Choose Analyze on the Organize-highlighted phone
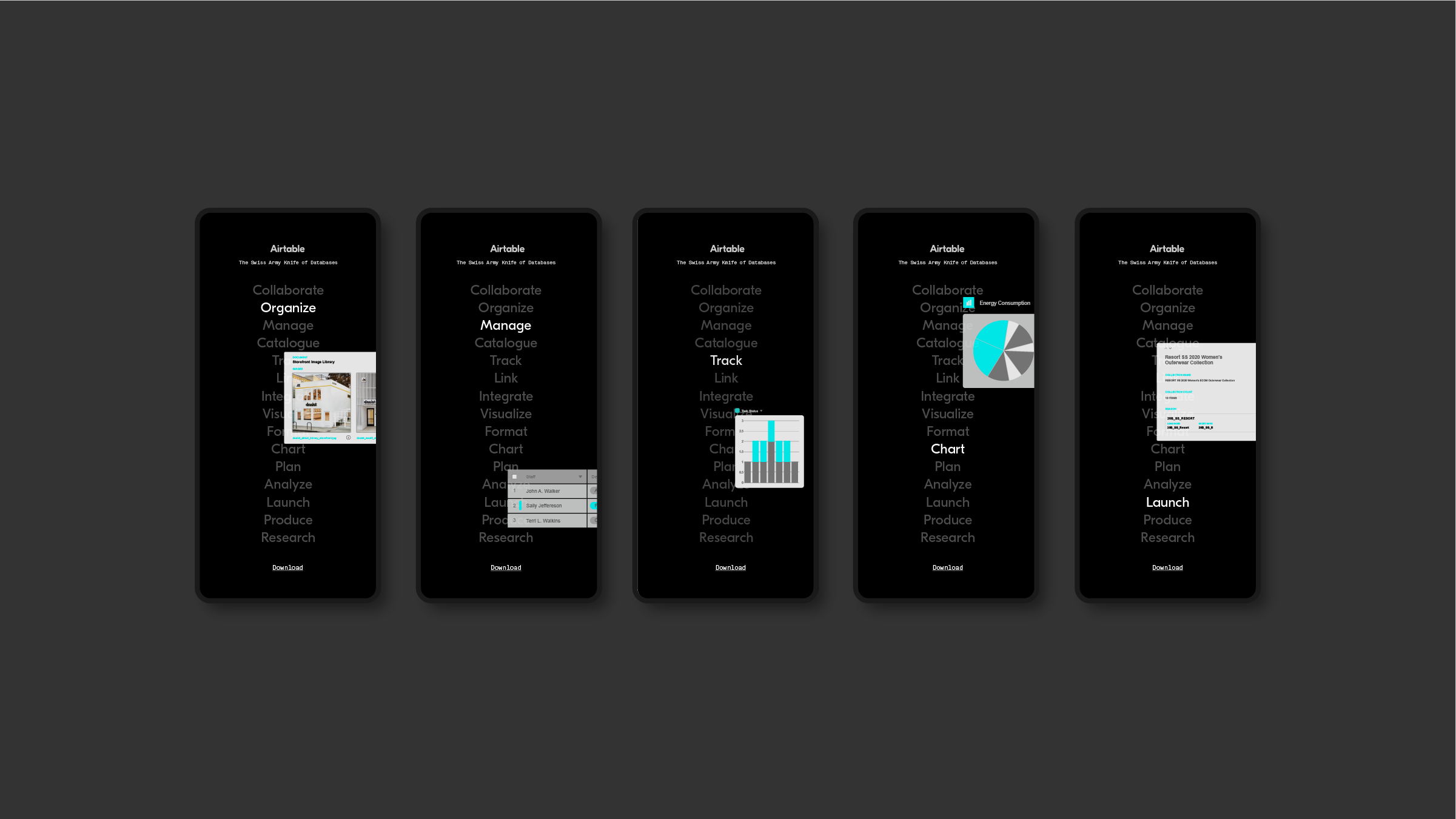Viewport: 1456px width, 819px height. tap(288, 484)
